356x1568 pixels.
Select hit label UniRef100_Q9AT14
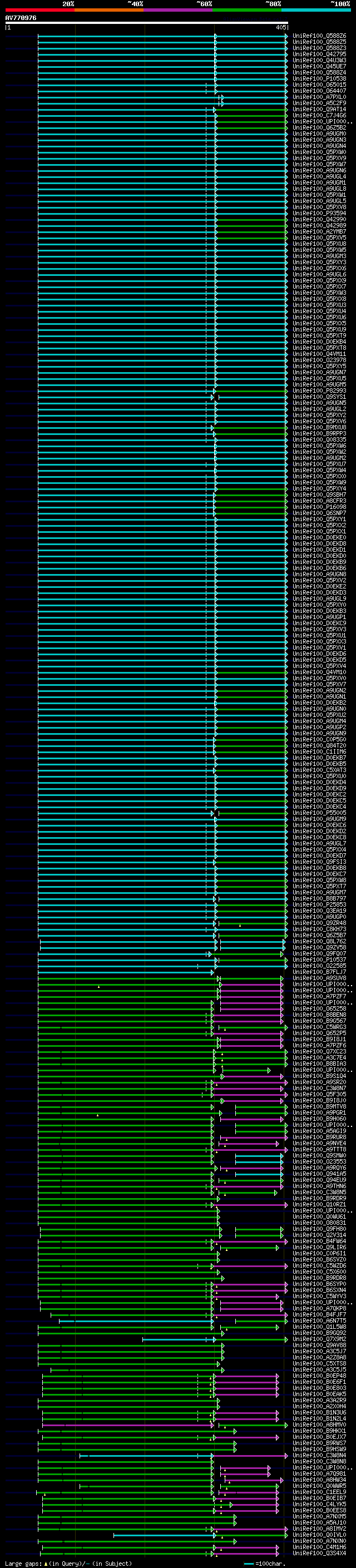tap(319, 110)
